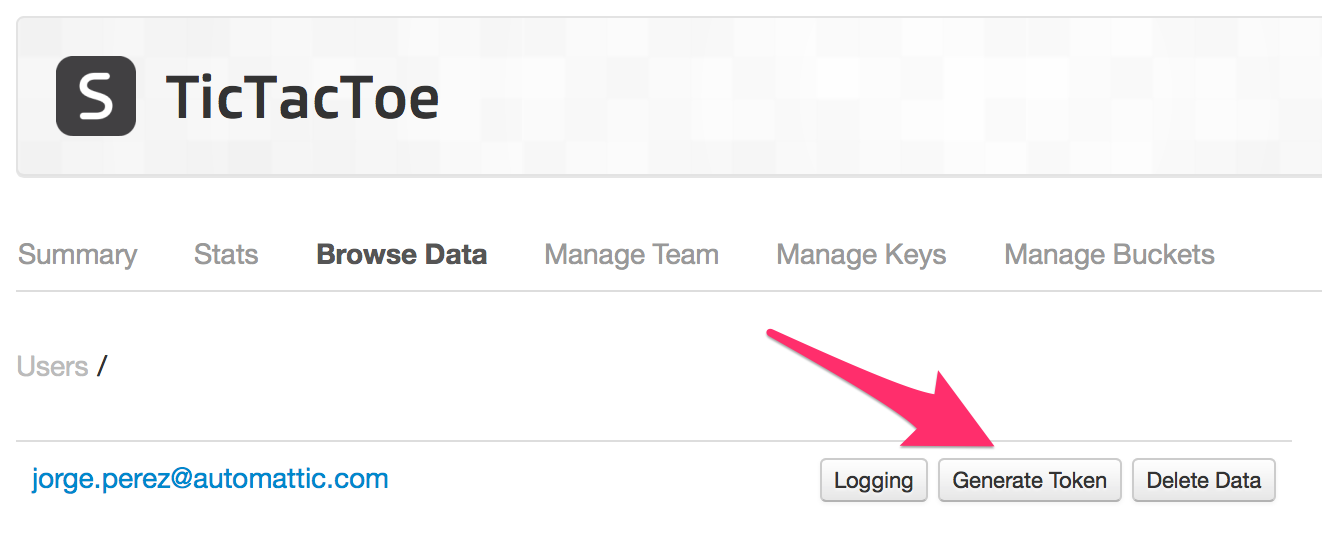Click empty space in the user row

pyautogui.click(x=600, y=481)
